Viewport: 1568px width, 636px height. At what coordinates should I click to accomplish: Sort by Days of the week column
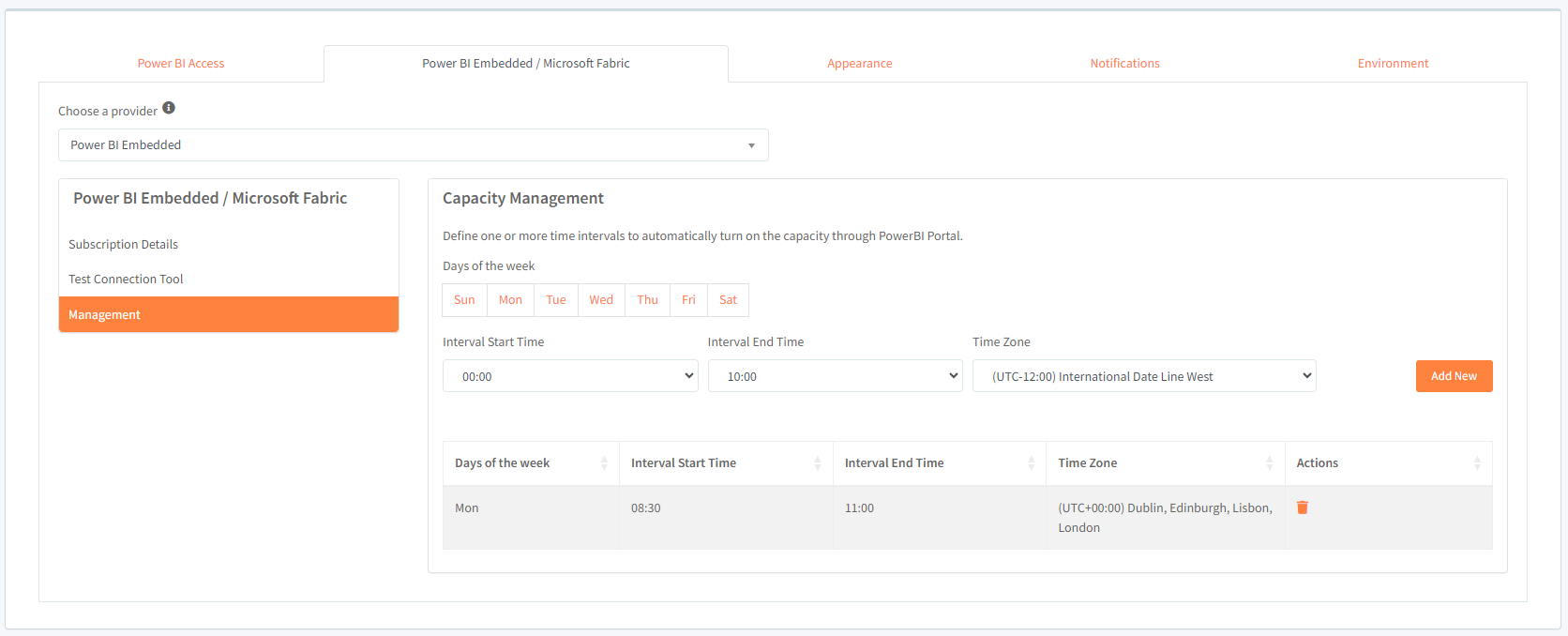click(531, 463)
